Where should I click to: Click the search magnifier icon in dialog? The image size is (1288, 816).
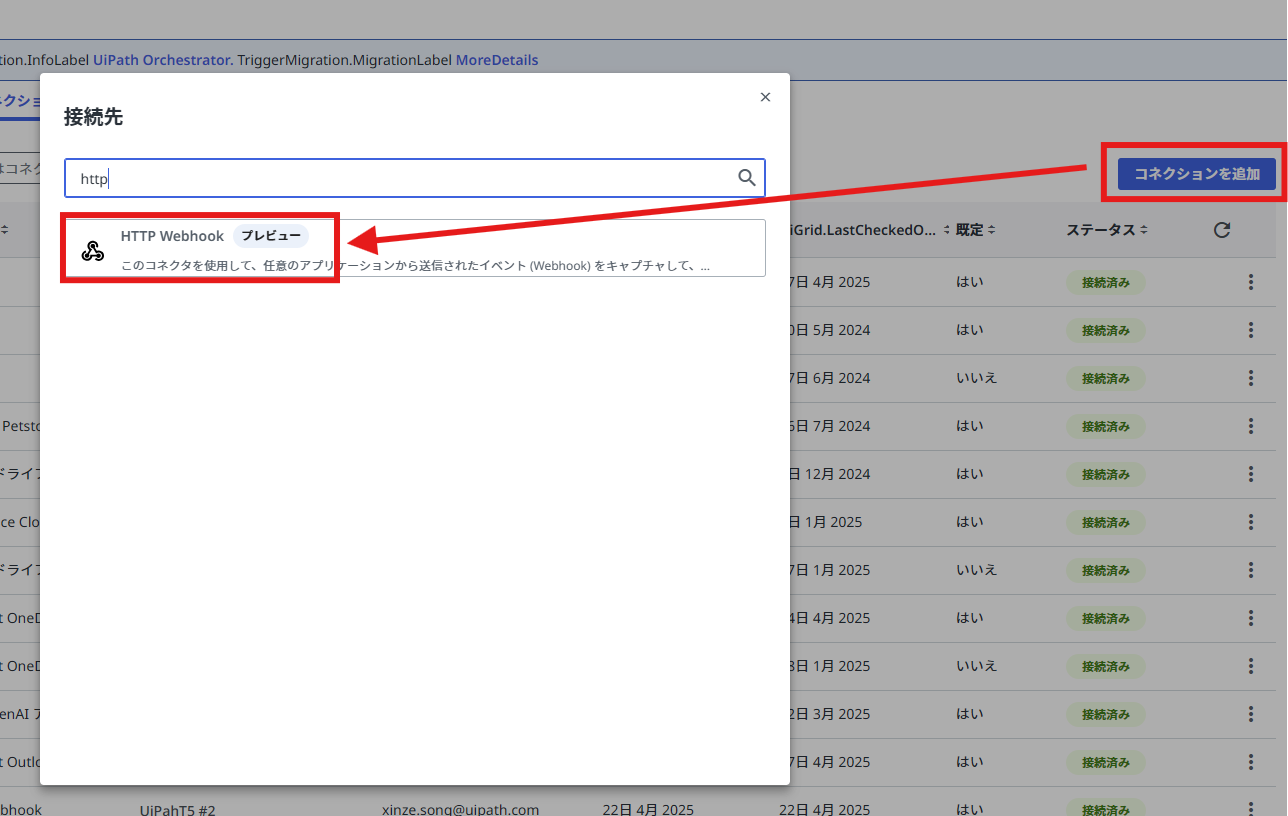point(747,177)
